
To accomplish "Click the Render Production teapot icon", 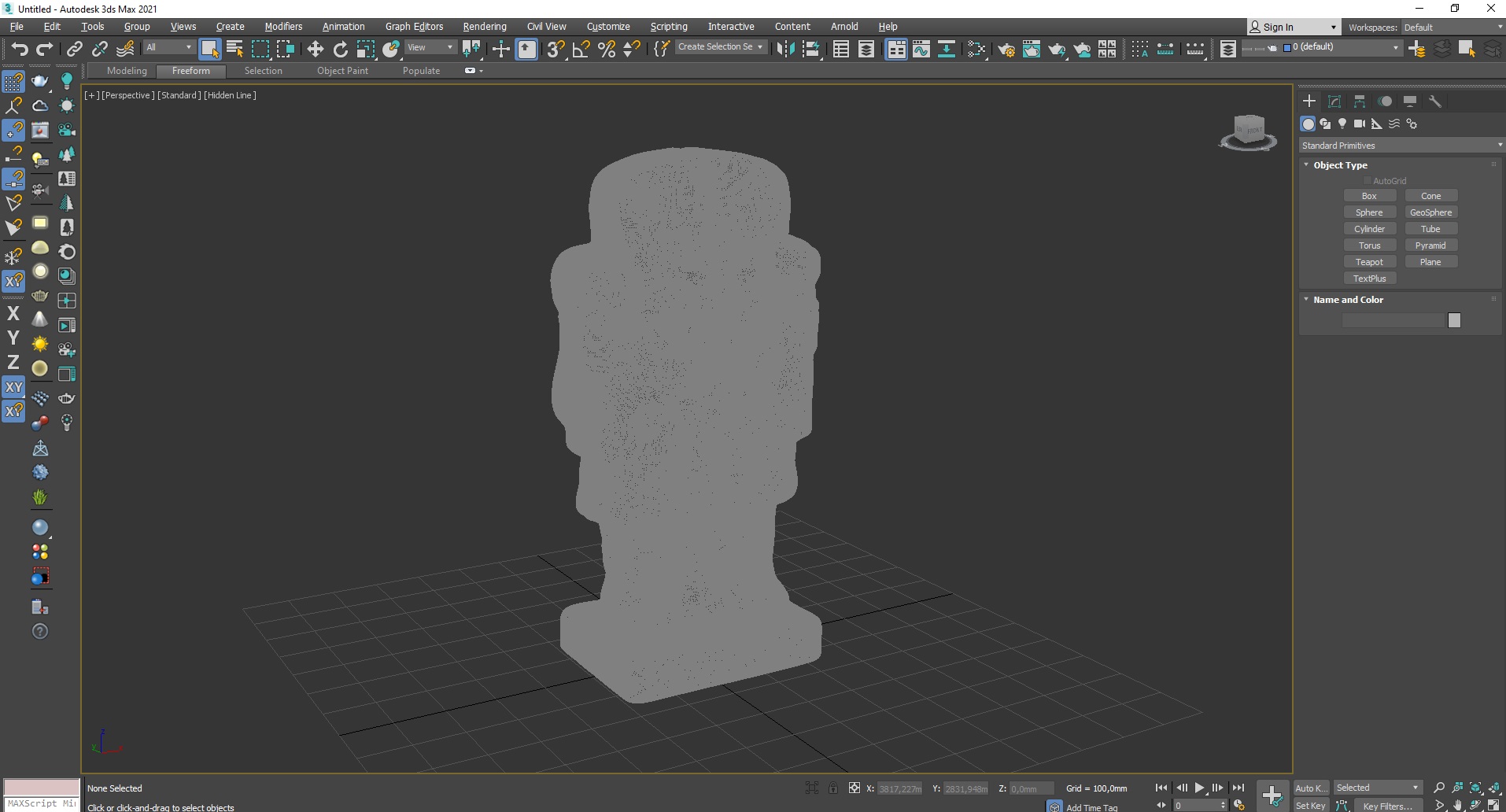I will click(x=1057, y=49).
